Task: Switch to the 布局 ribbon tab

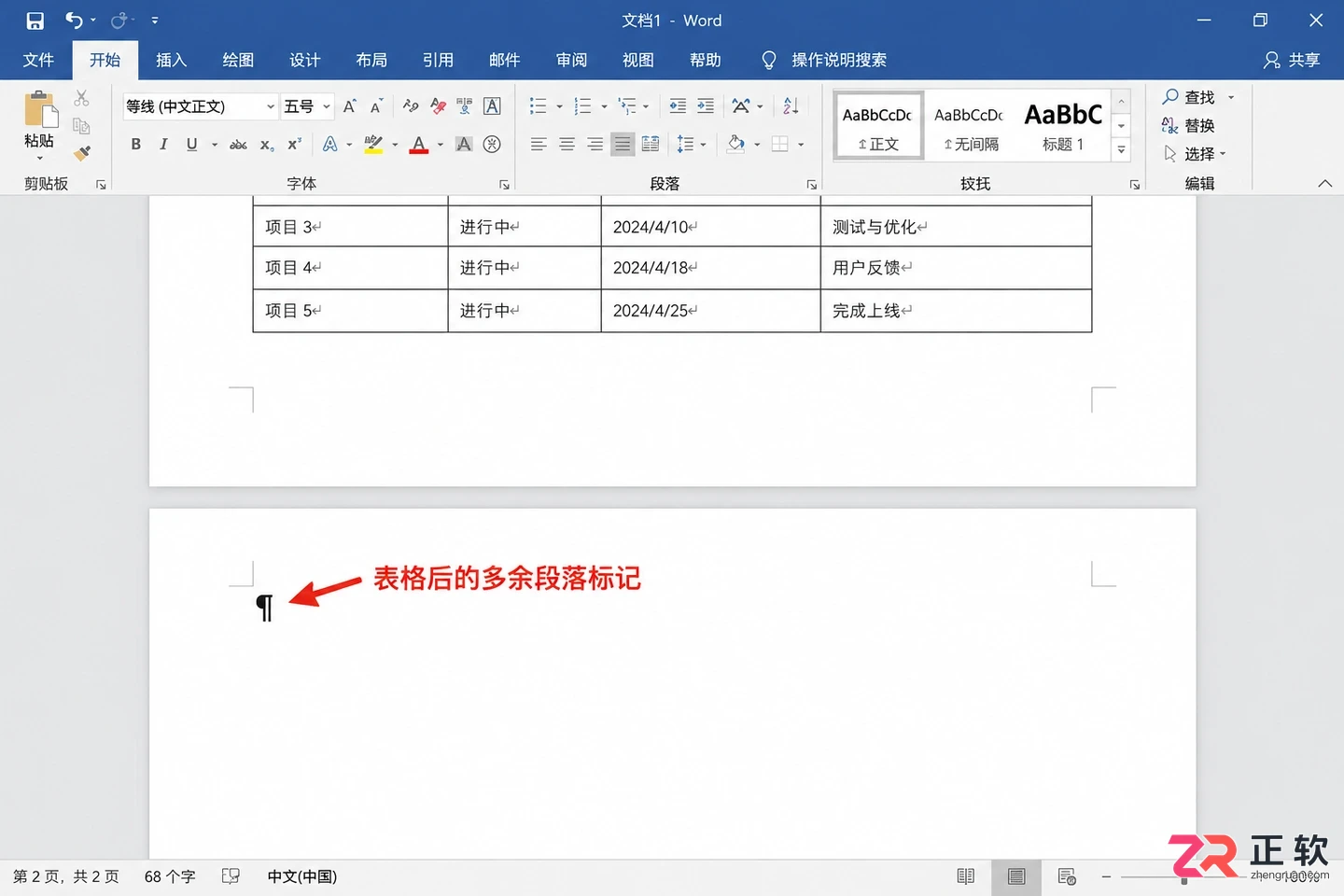Action: coord(371,60)
